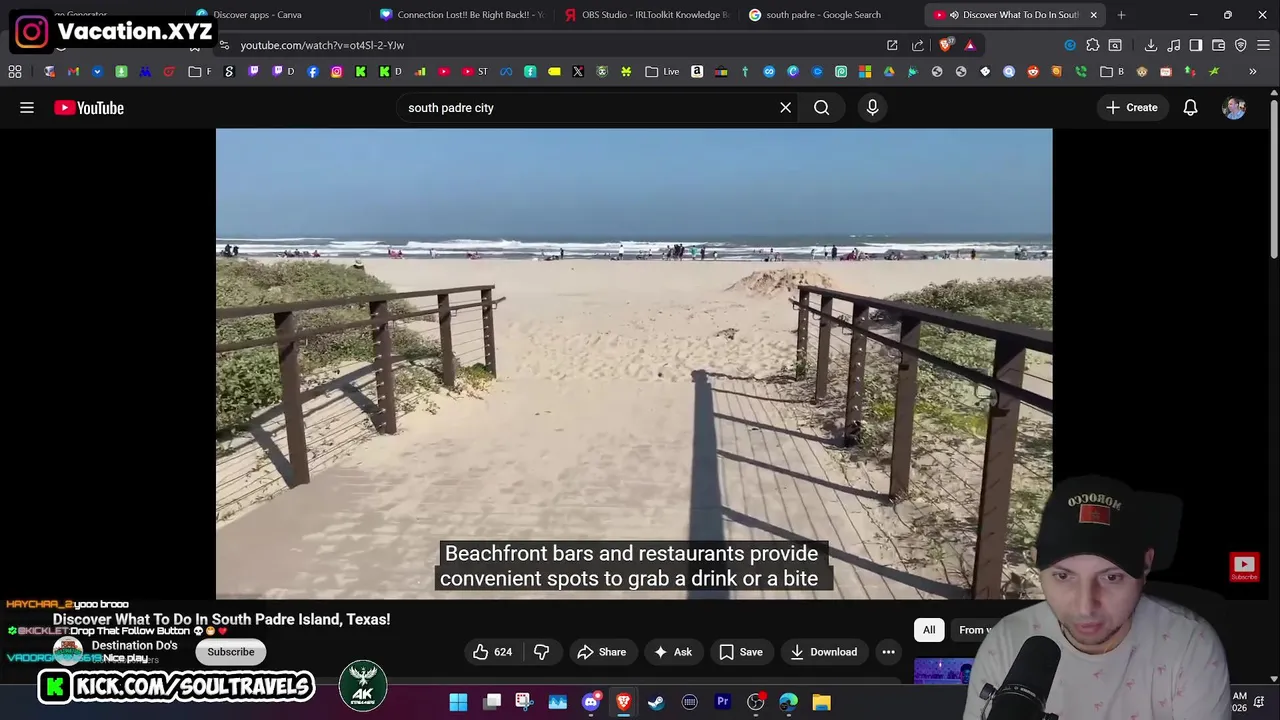Open the Destination Do's channel name

tap(134, 646)
